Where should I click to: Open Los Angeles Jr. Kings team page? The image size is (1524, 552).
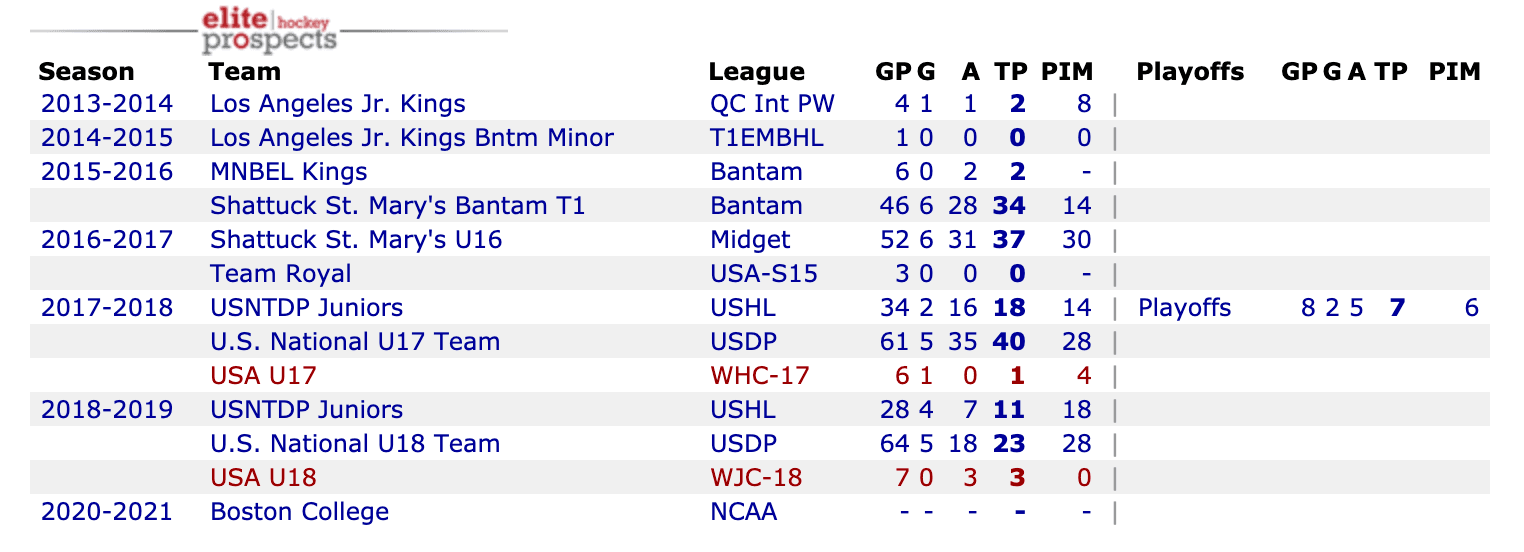coord(337,104)
